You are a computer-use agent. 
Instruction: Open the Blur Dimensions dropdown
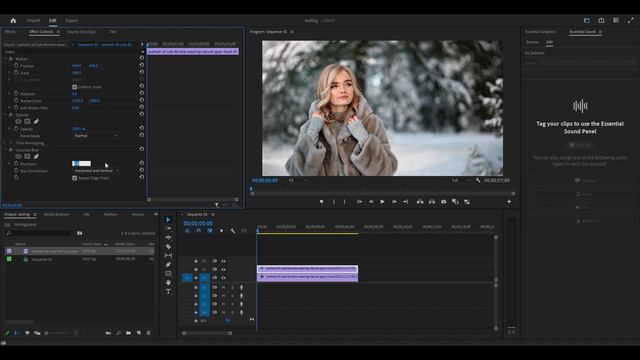(96, 171)
